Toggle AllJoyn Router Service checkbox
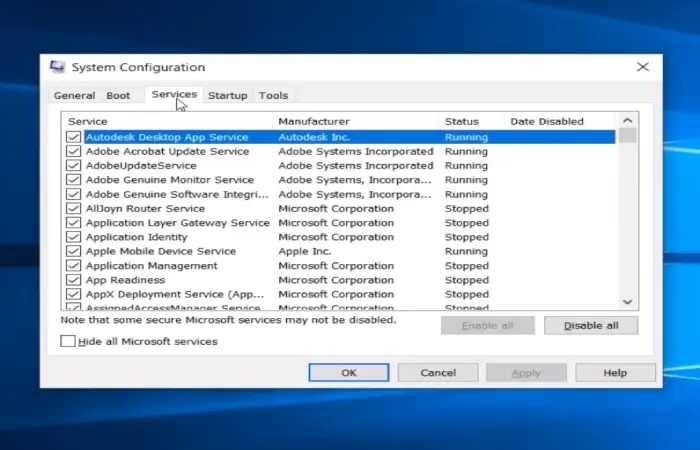The width and height of the screenshot is (700, 450). click(x=73, y=208)
